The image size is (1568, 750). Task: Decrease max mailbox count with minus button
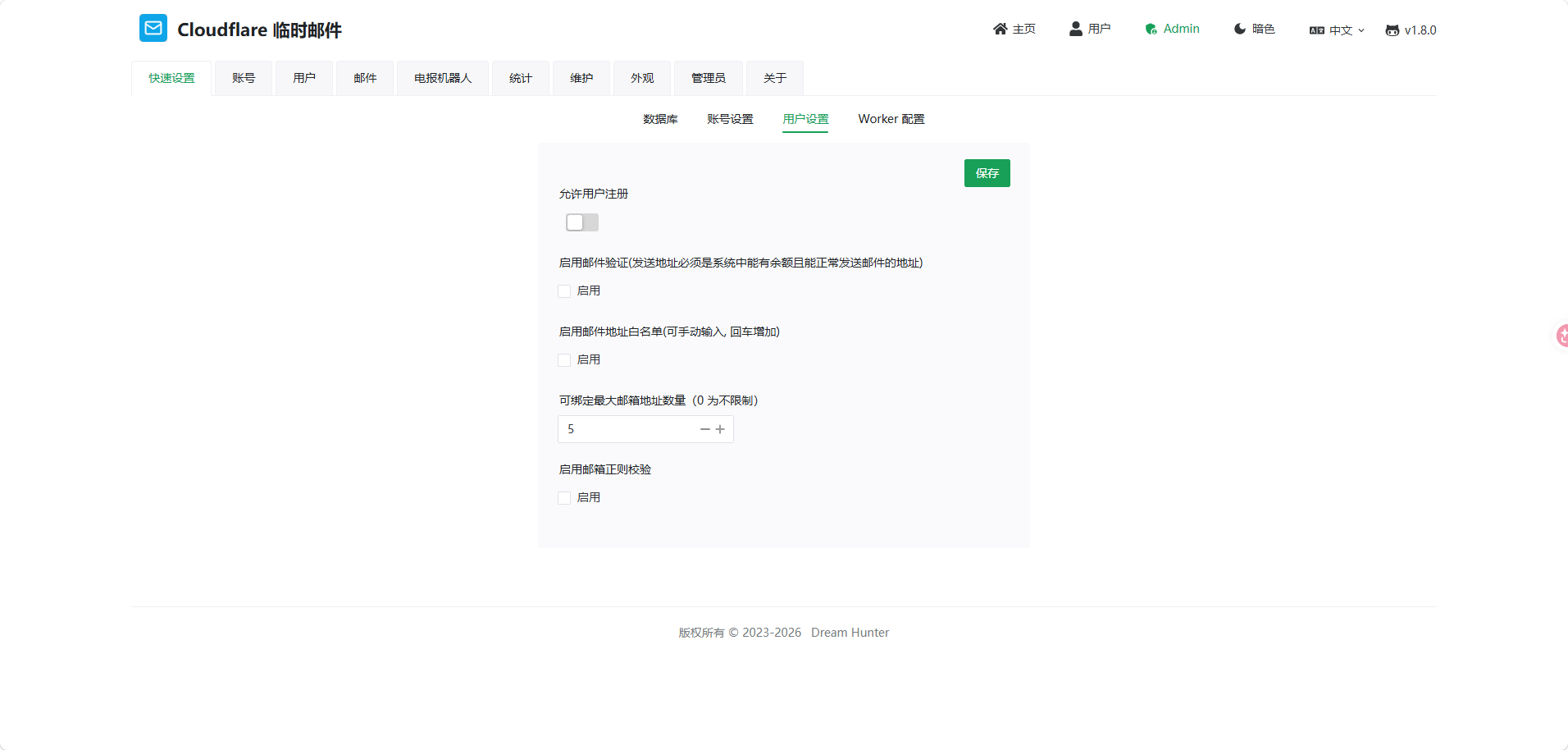(705, 429)
